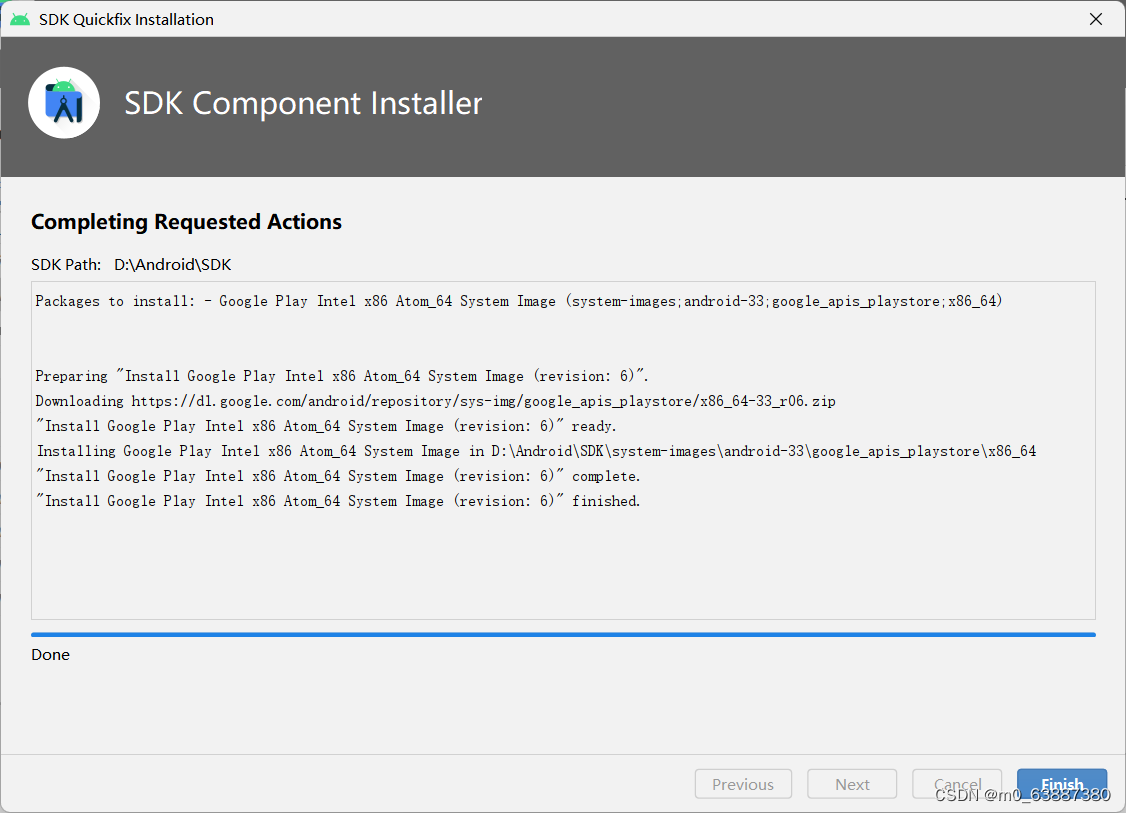Viewport: 1126px width, 813px height.
Task: Click the log line ending with ready
Action: click(x=326, y=426)
